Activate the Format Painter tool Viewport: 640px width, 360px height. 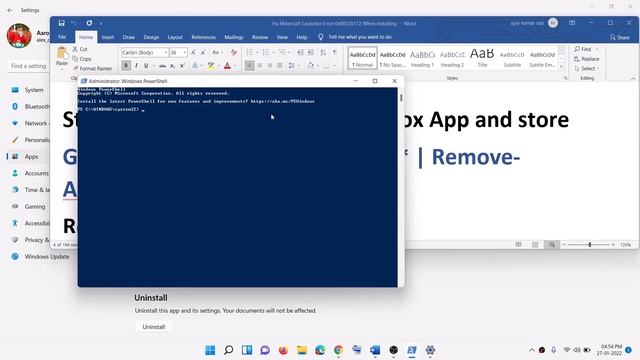click(x=92, y=69)
